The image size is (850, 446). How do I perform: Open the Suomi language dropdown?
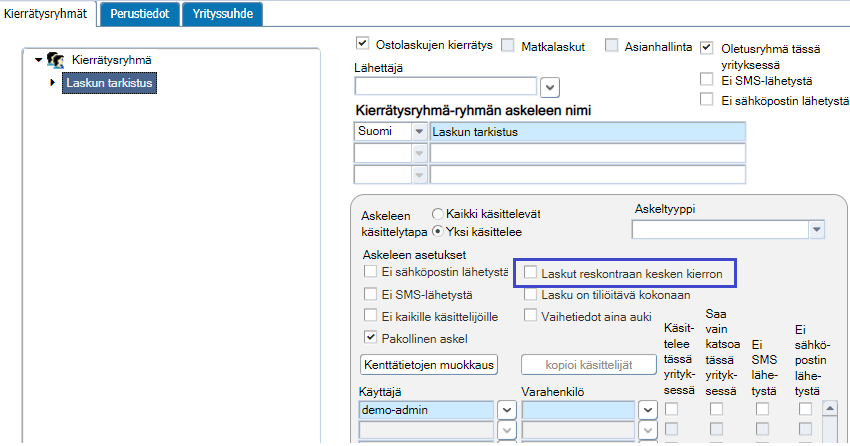(418, 132)
